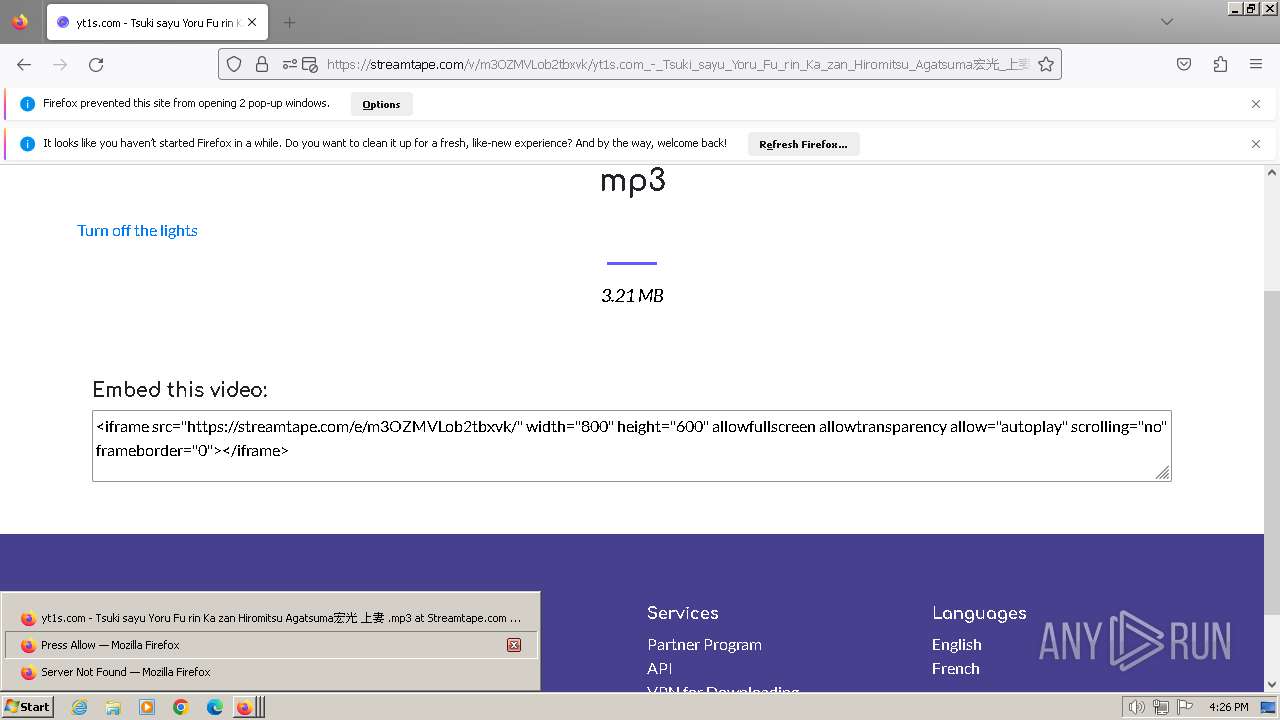Select Press Allow Firefox window entry
The width and height of the screenshot is (1280, 720).
coord(271,645)
